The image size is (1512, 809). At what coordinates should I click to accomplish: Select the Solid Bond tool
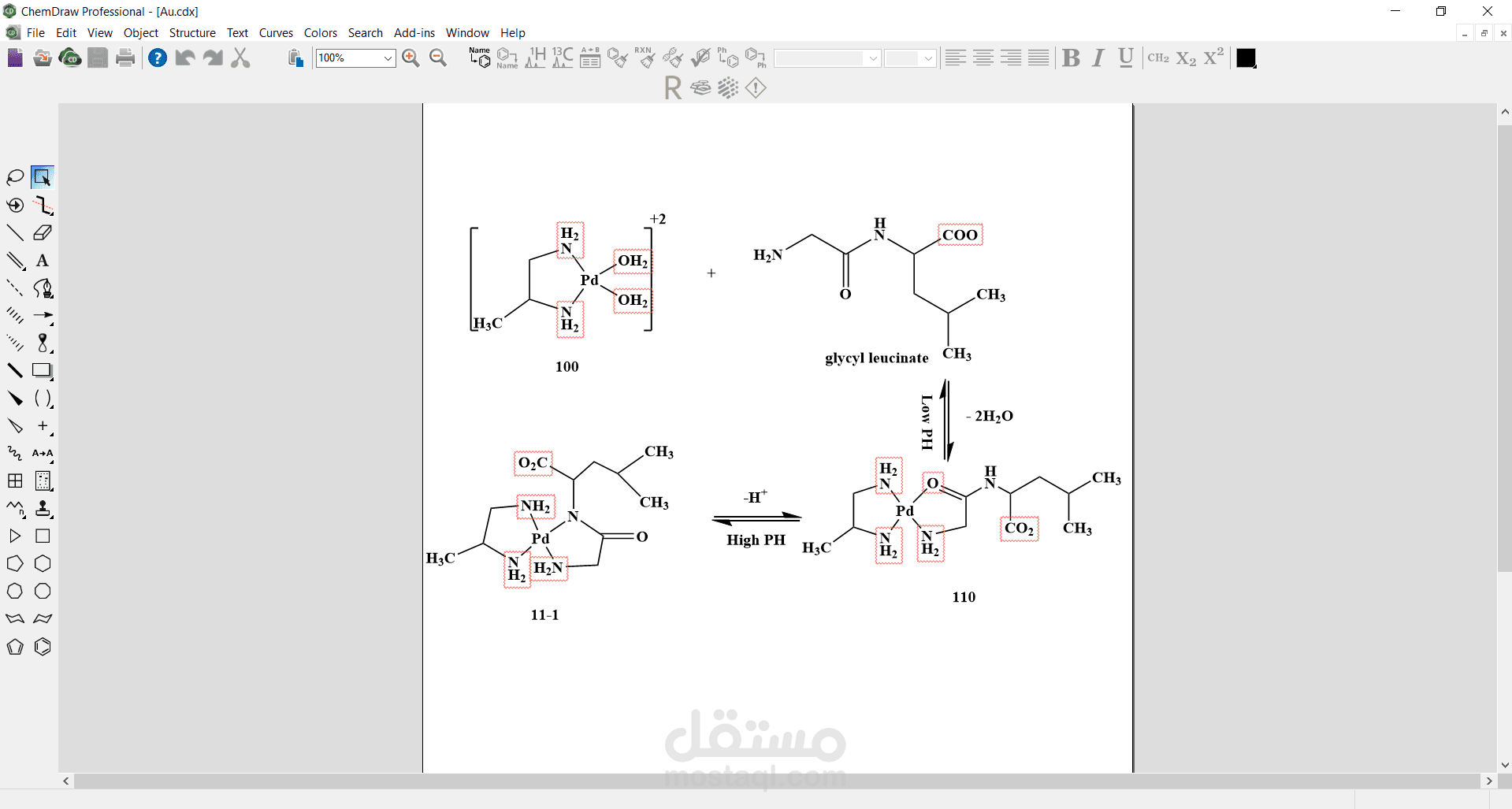point(15,233)
